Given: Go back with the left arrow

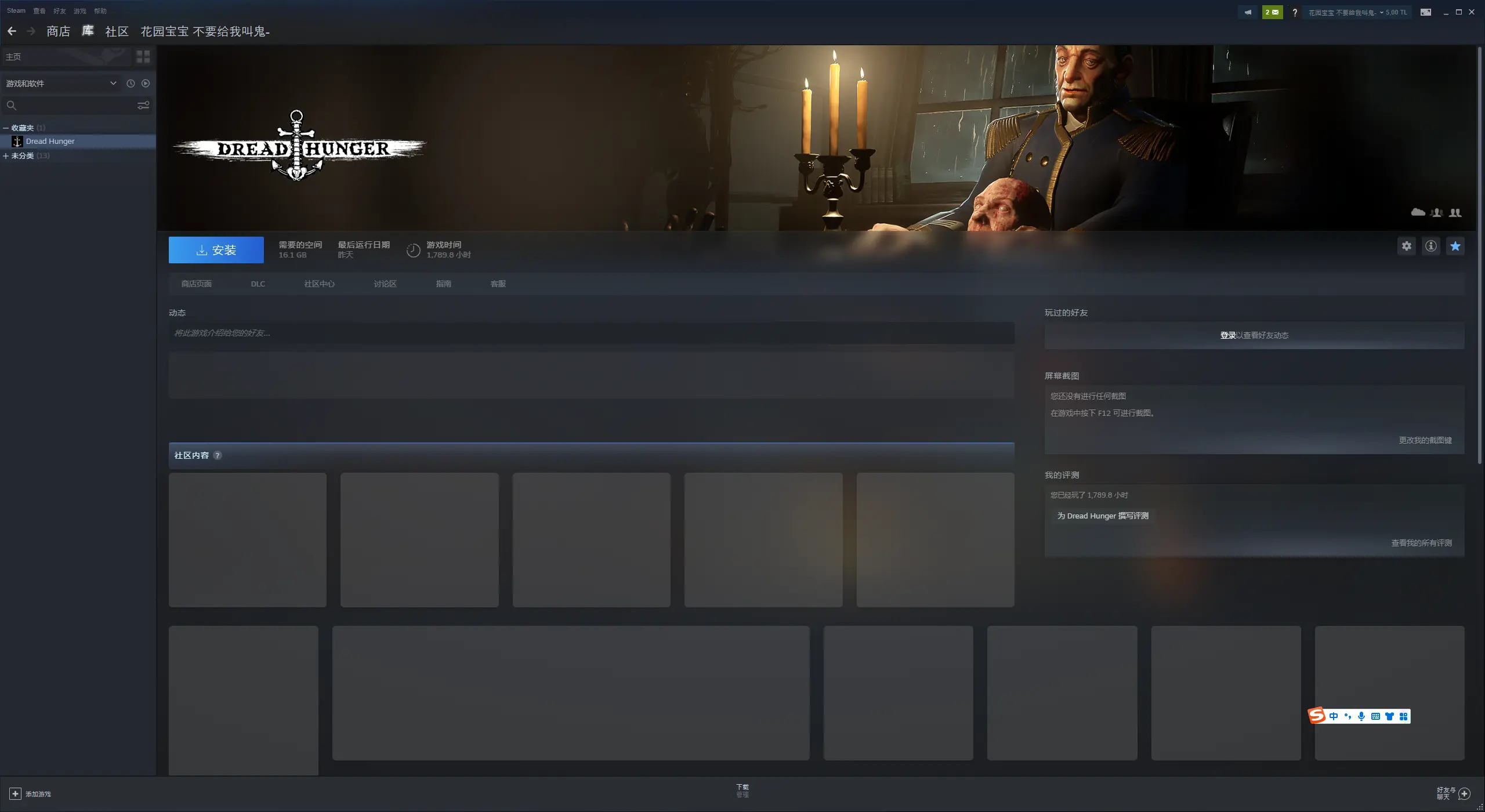Looking at the screenshot, I should click(x=12, y=31).
